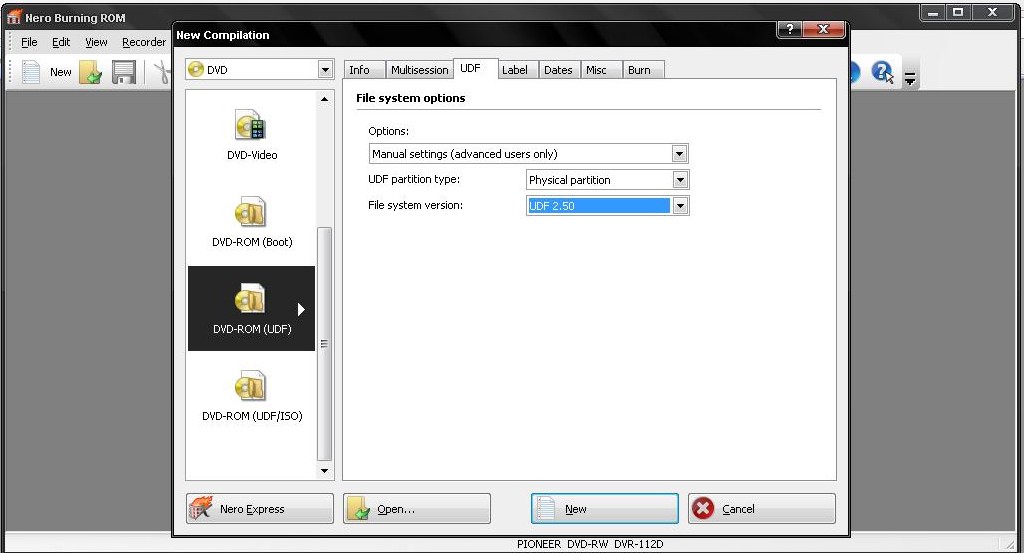Open the Recorder menu
This screenshot has width=1024, height=553.
[x=144, y=42]
